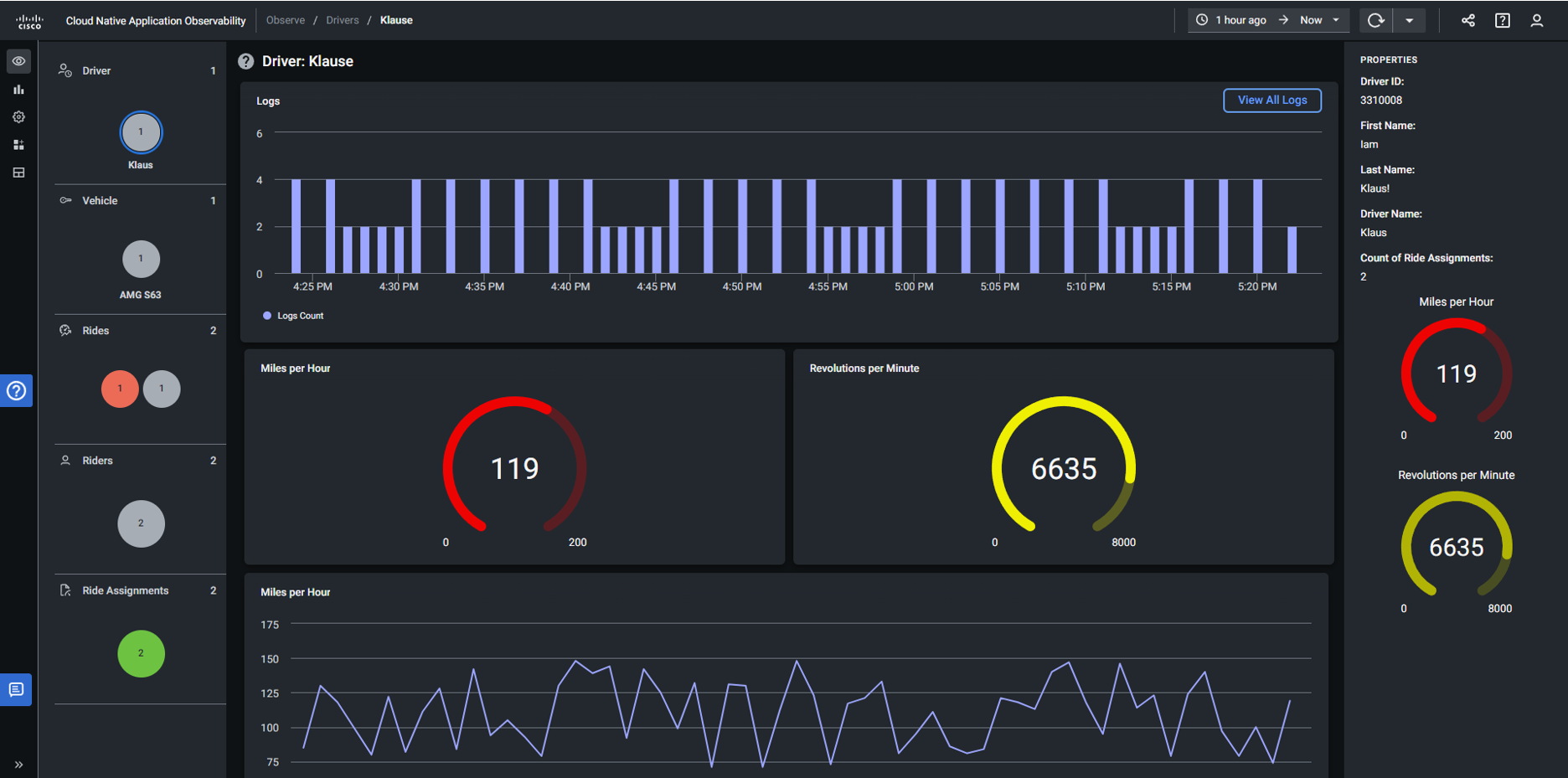Click the table layout icon in sidebar
The image size is (1568, 778).
click(x=18, y=173)
